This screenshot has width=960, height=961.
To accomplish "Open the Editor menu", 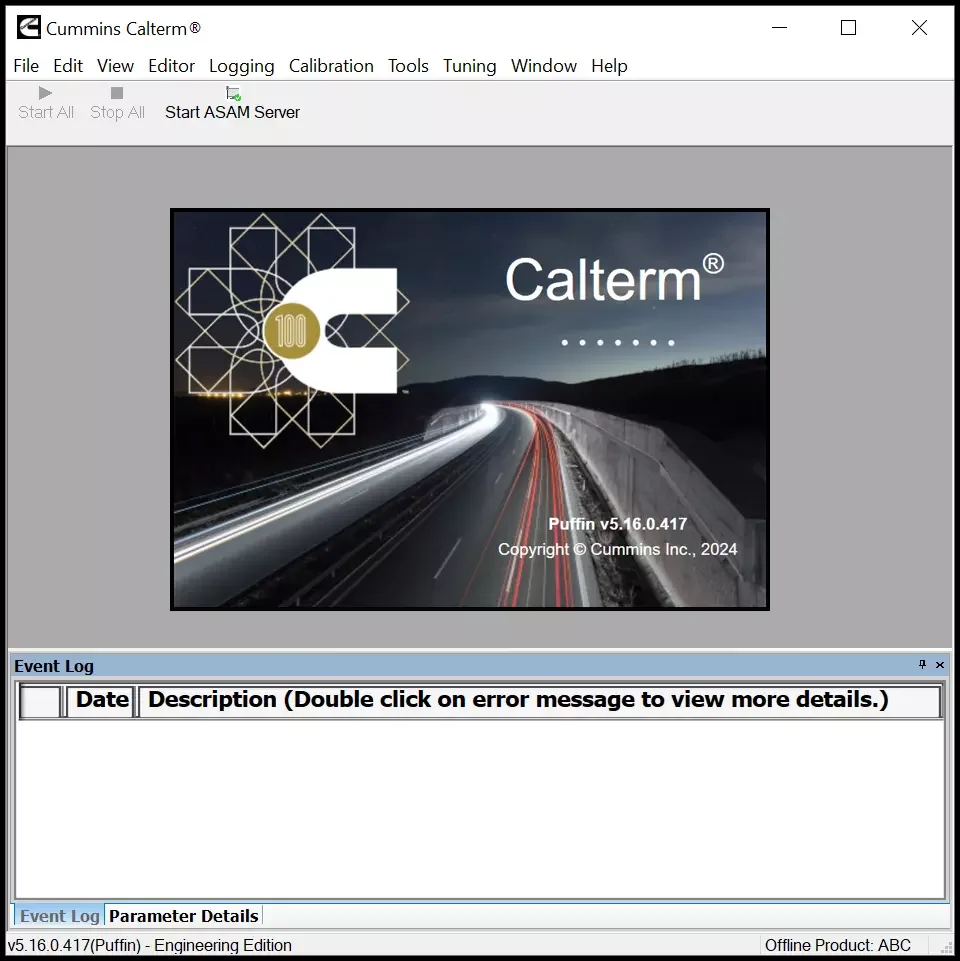I will coord(171,66).
